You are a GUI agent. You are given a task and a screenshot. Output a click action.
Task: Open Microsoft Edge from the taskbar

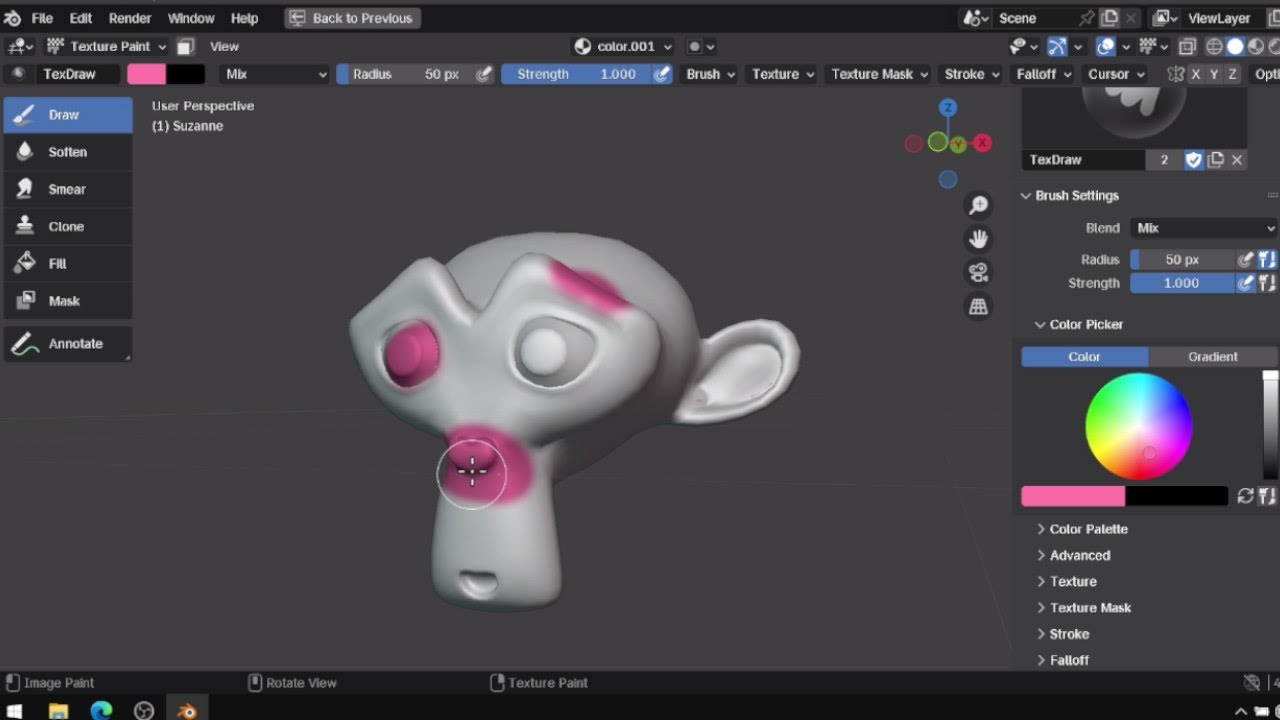pyautogui.click(x=101, y=710)
